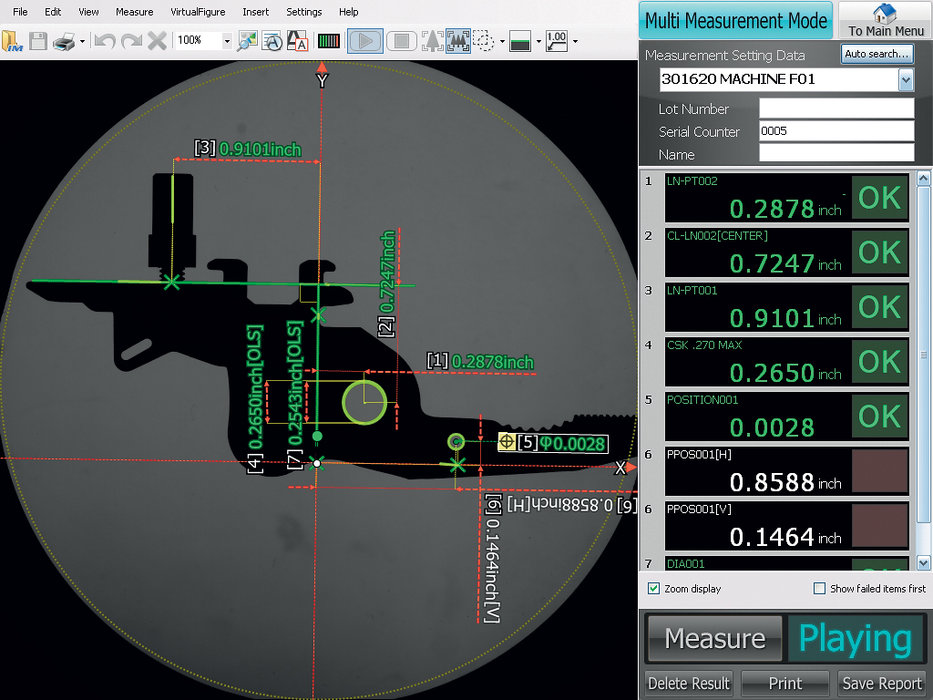This screenshot has width=933, height=700.
Task: Open the Measure menu
Action: [x=134, y=12]
